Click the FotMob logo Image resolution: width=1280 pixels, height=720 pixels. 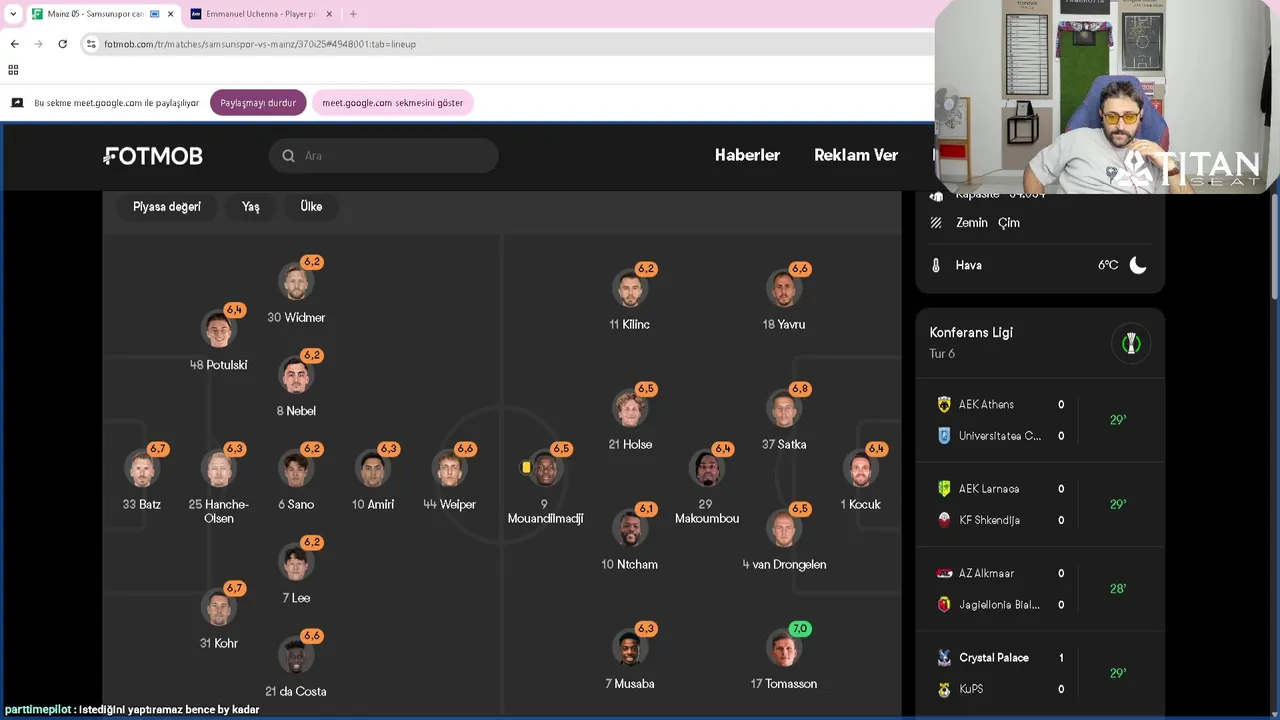click(153, 156)
